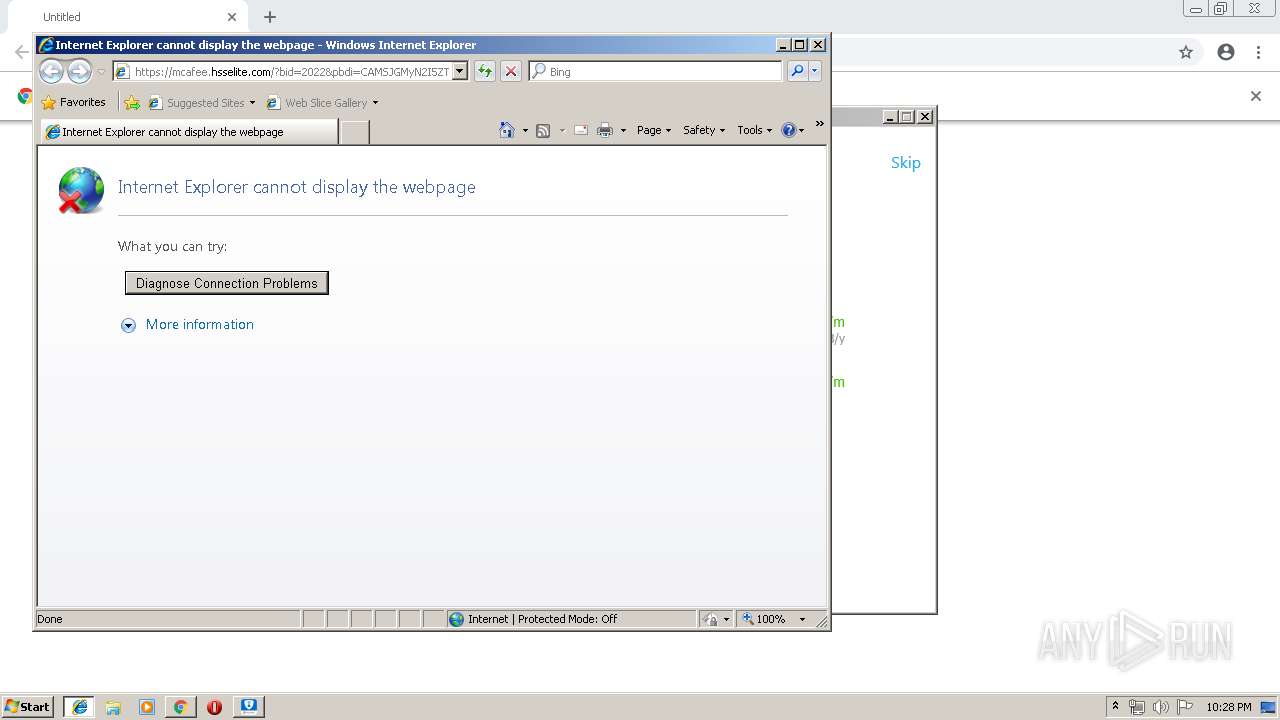The image size is (1280, 720).
Task: Add to Favorites bar star-arrow icon
Action: pyautogui.click(x=132, y=102)
